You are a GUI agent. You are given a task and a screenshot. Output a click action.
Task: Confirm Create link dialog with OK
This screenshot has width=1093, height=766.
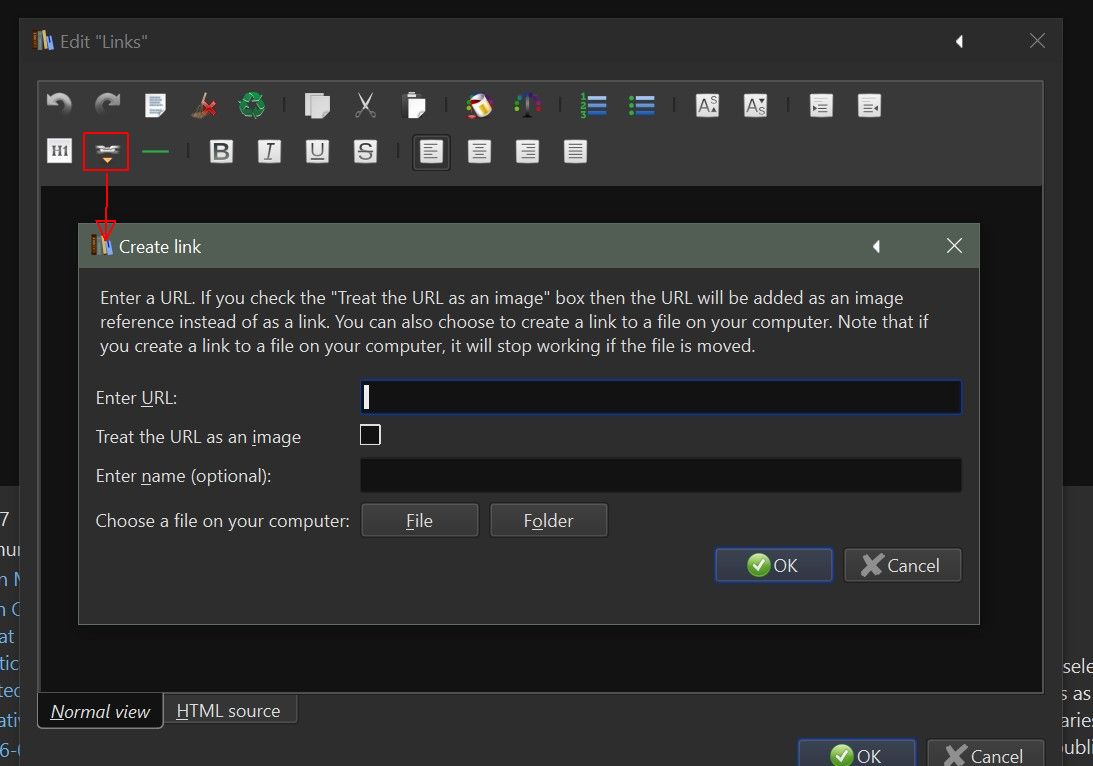(774, 565)
